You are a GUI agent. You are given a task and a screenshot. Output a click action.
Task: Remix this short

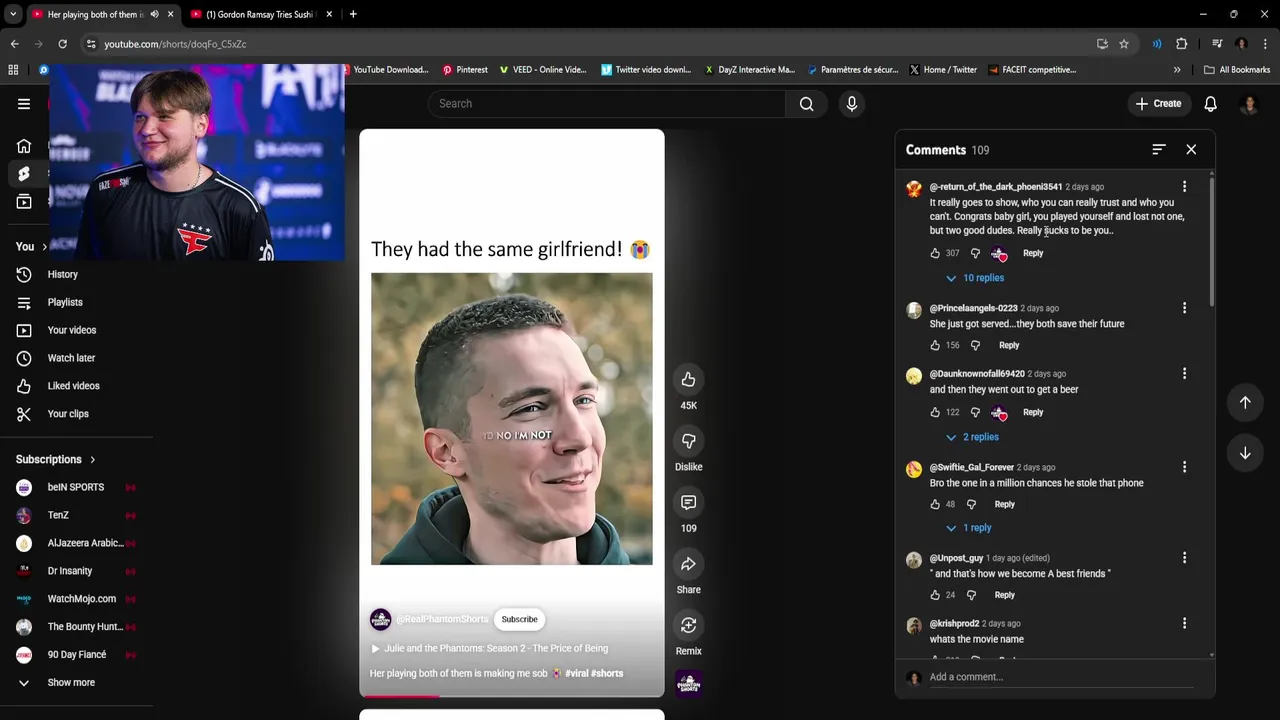coord(688,625)
